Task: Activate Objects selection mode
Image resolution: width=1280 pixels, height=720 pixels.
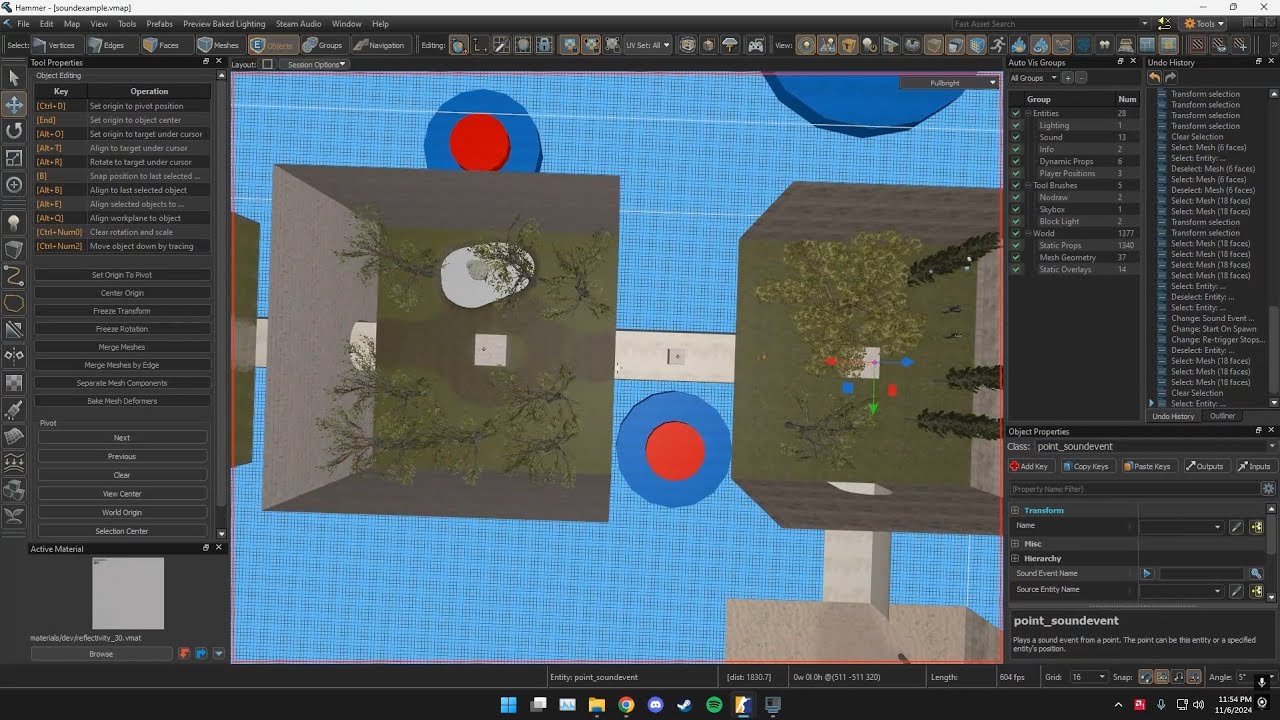Action: point(271,45)
